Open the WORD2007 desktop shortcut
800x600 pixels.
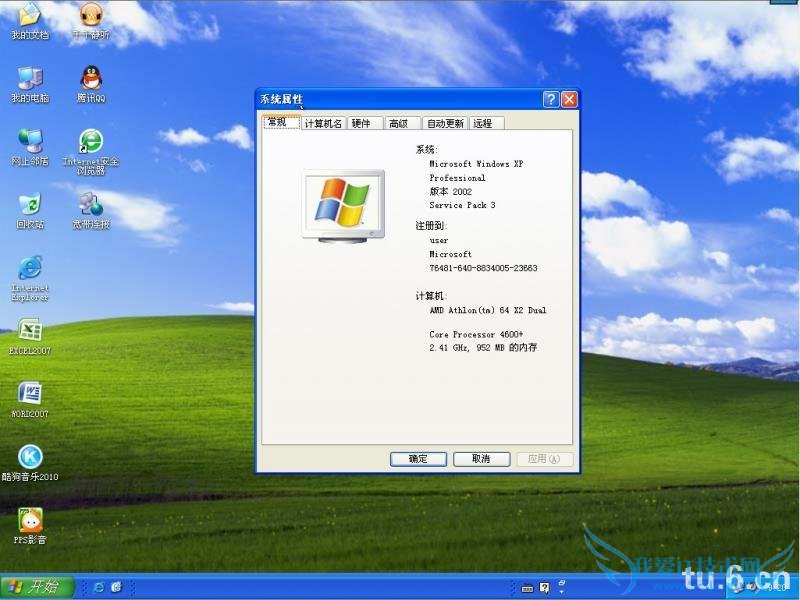click(x=30, y=400)
